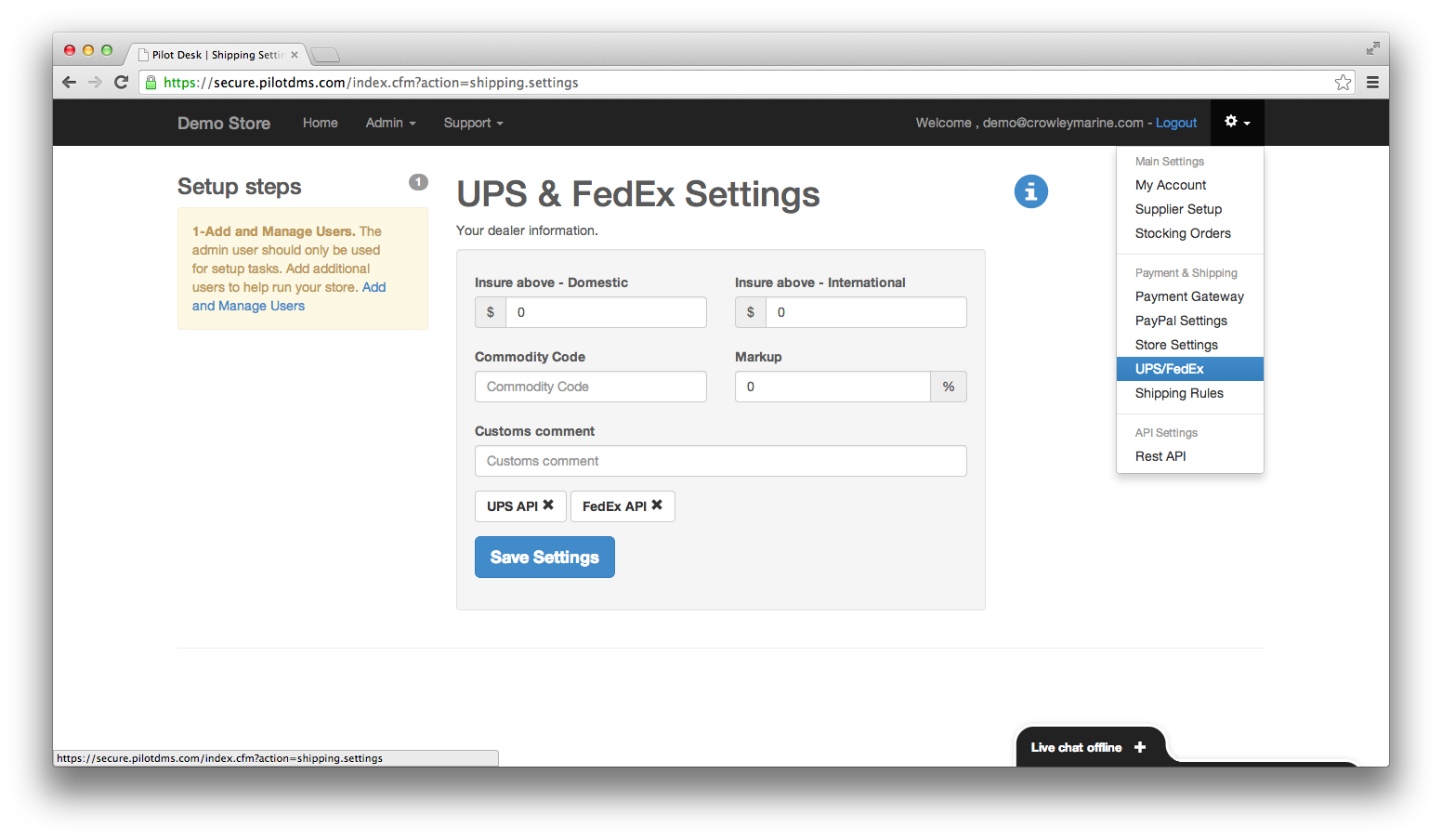The image size is (1442, 840).
Task: Remove the UPS API tag
Action: point(548,505)
